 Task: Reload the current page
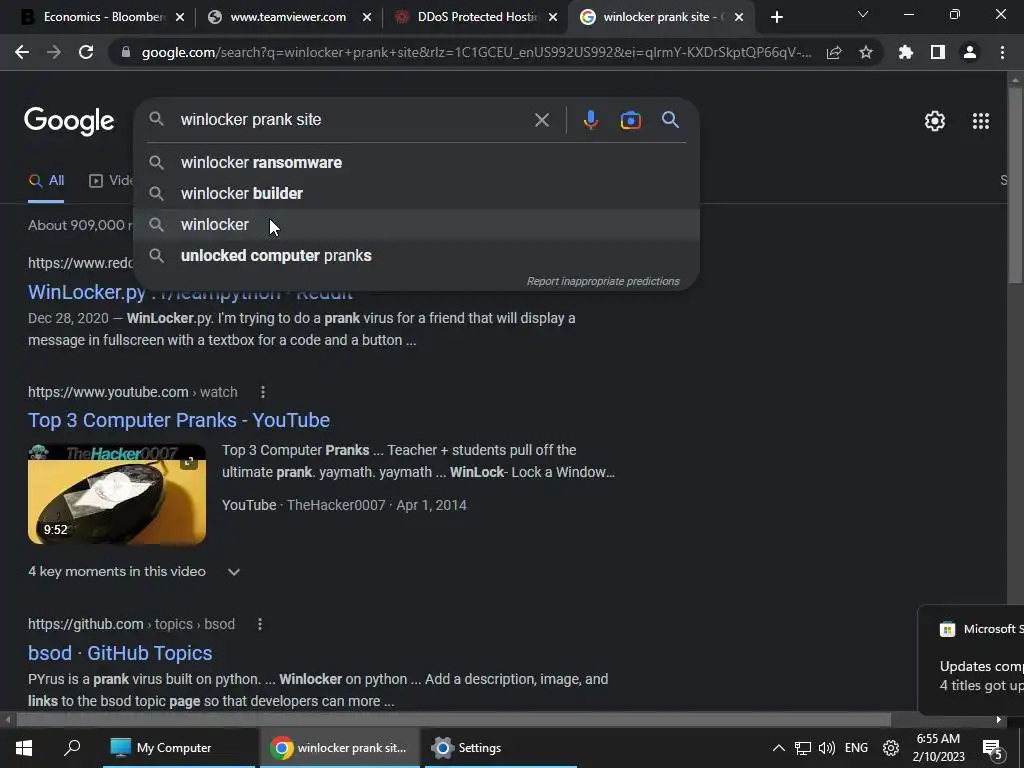[x=86, y=52]
